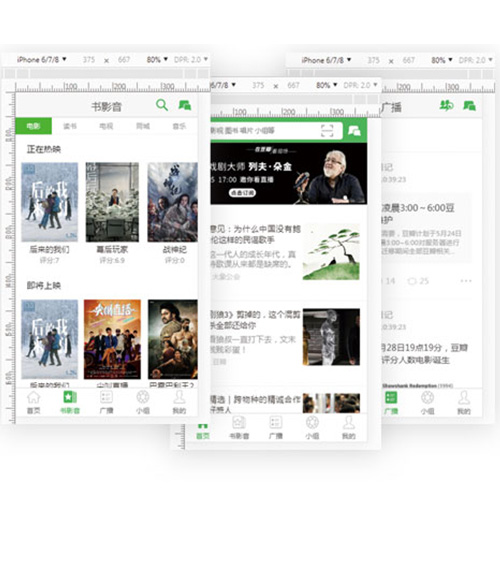Expand the left iPhone 6/7/8 device dropdown
The image size is (500, 578).
pyautogui.click(x=41, y=59)
